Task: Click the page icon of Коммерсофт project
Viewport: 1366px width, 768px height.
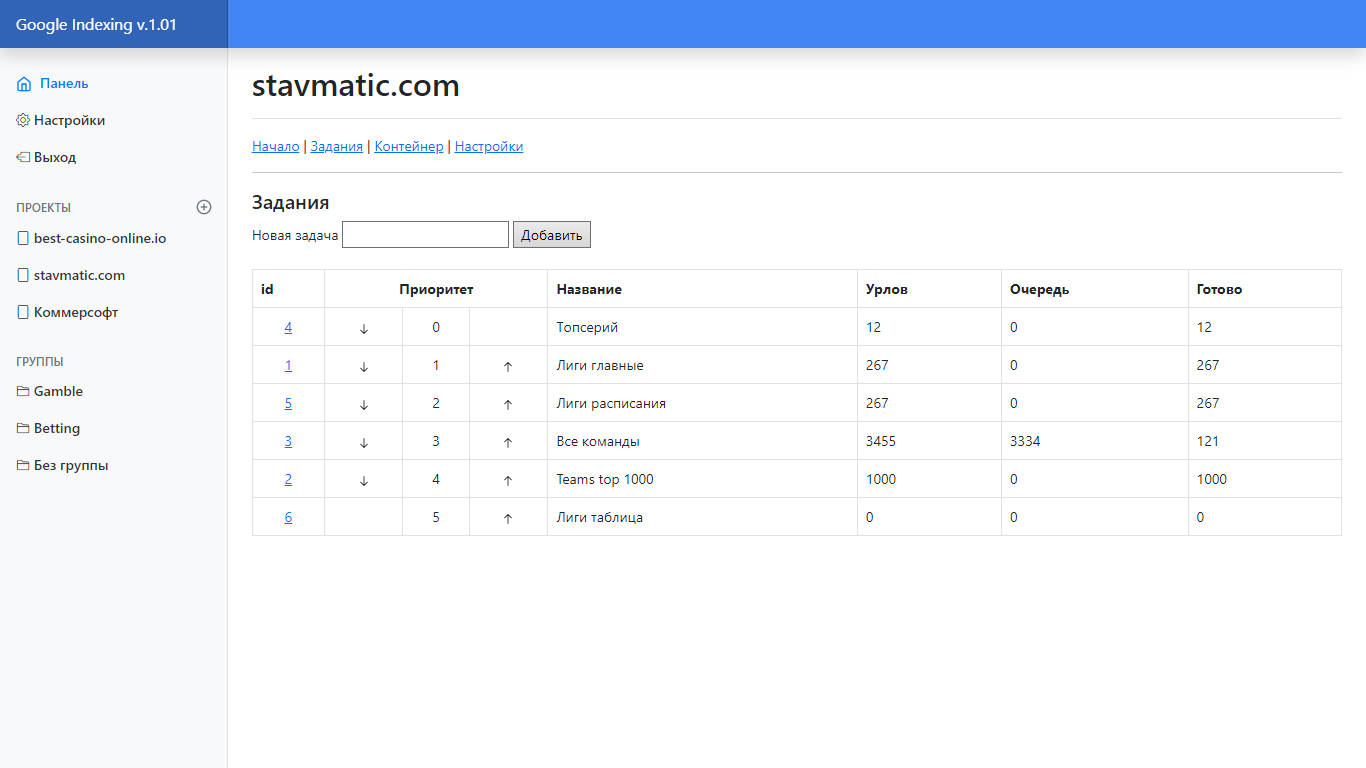Action: point(23,312)
